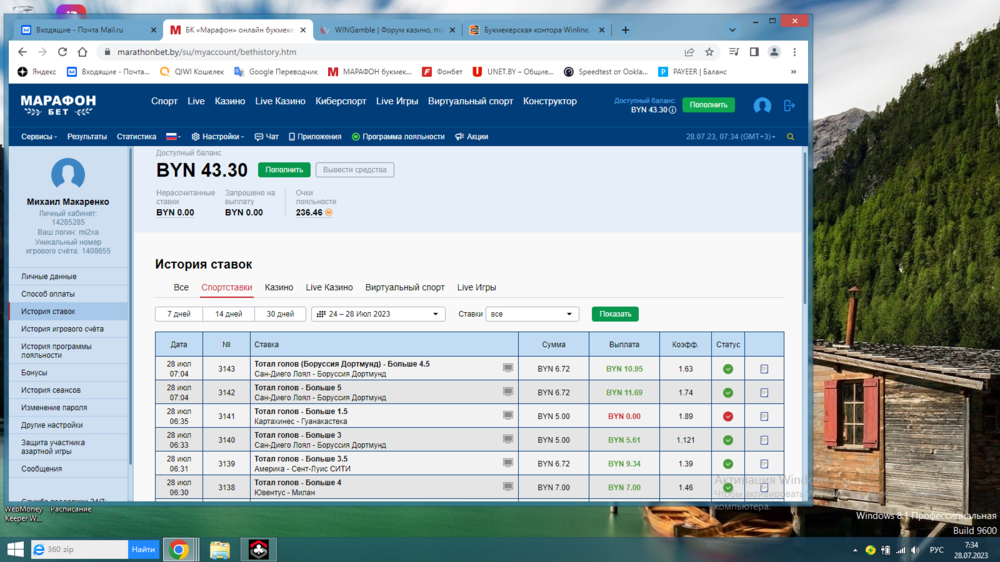The image size is (1000, 562).
Task: Open the time zone dropdown GMT+3
Action: [x=731, y=137]
